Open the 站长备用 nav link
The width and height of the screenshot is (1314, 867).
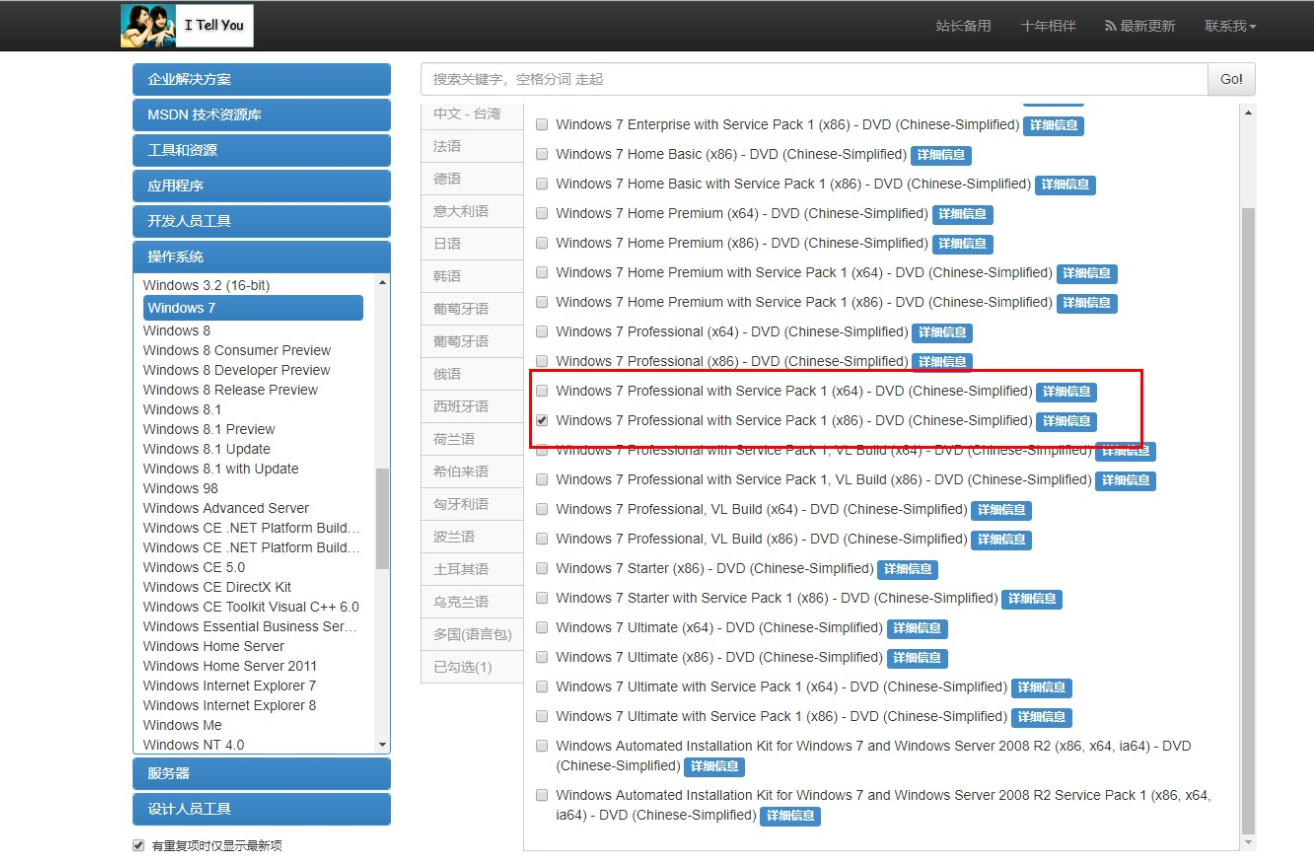coord(963,26)
